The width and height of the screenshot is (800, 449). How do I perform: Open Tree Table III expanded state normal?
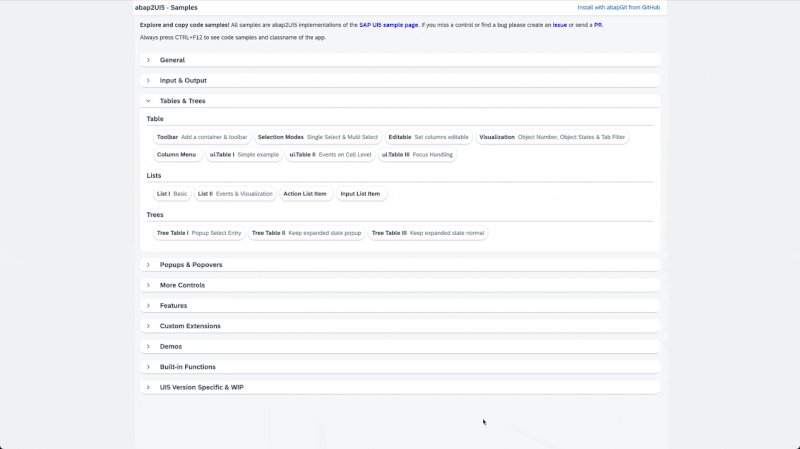(428, 233)
